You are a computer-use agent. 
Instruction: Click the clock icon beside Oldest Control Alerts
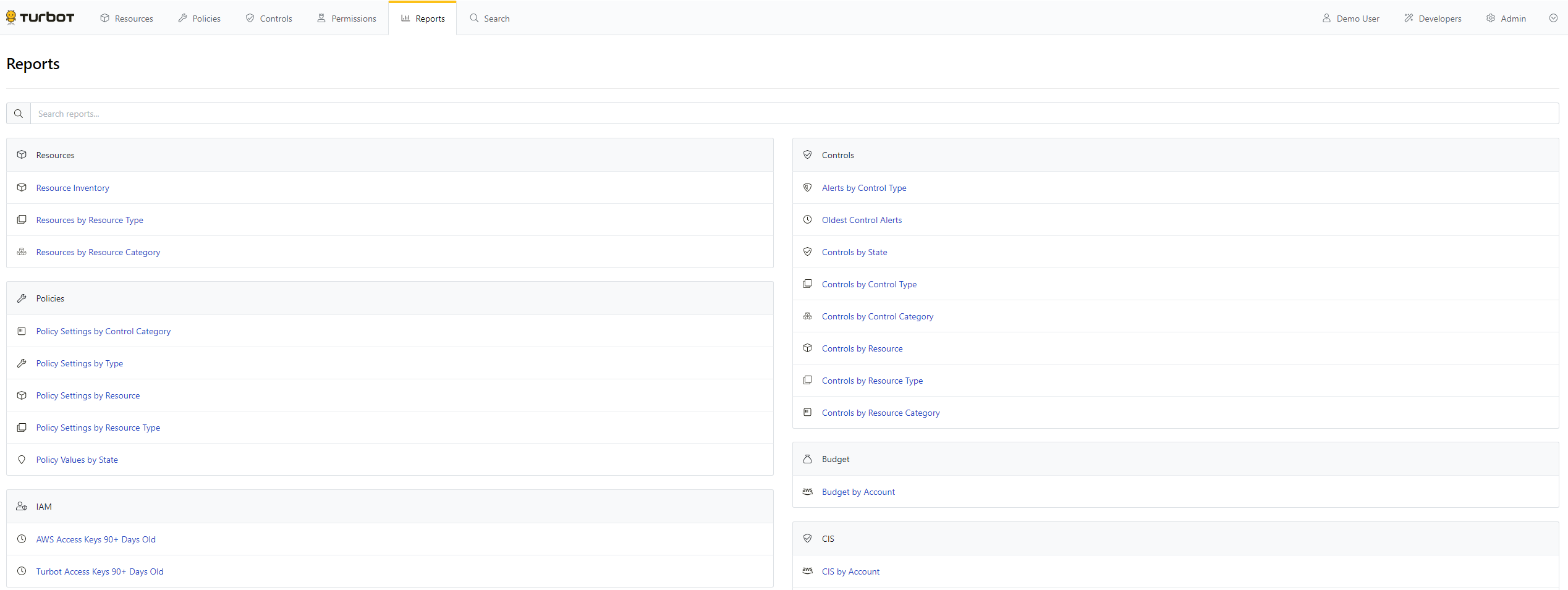(807, 220)
